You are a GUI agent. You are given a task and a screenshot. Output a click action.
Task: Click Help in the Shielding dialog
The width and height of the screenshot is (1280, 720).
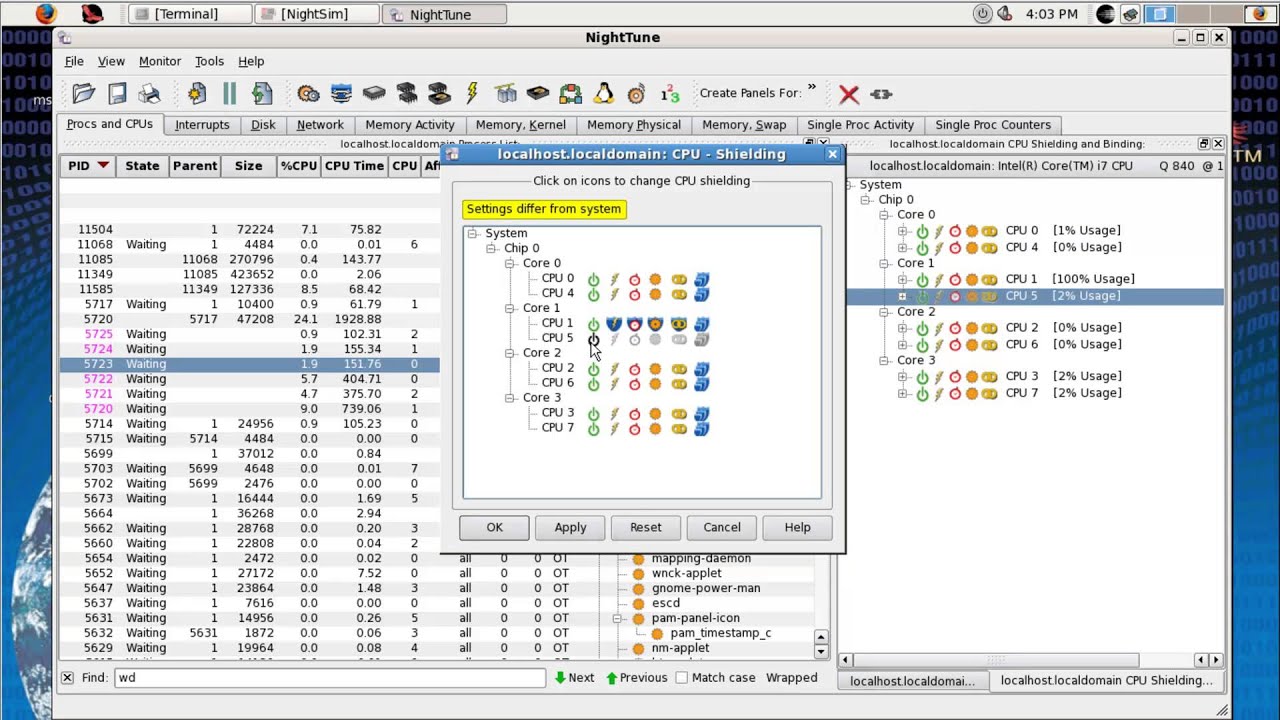[797, 527]
